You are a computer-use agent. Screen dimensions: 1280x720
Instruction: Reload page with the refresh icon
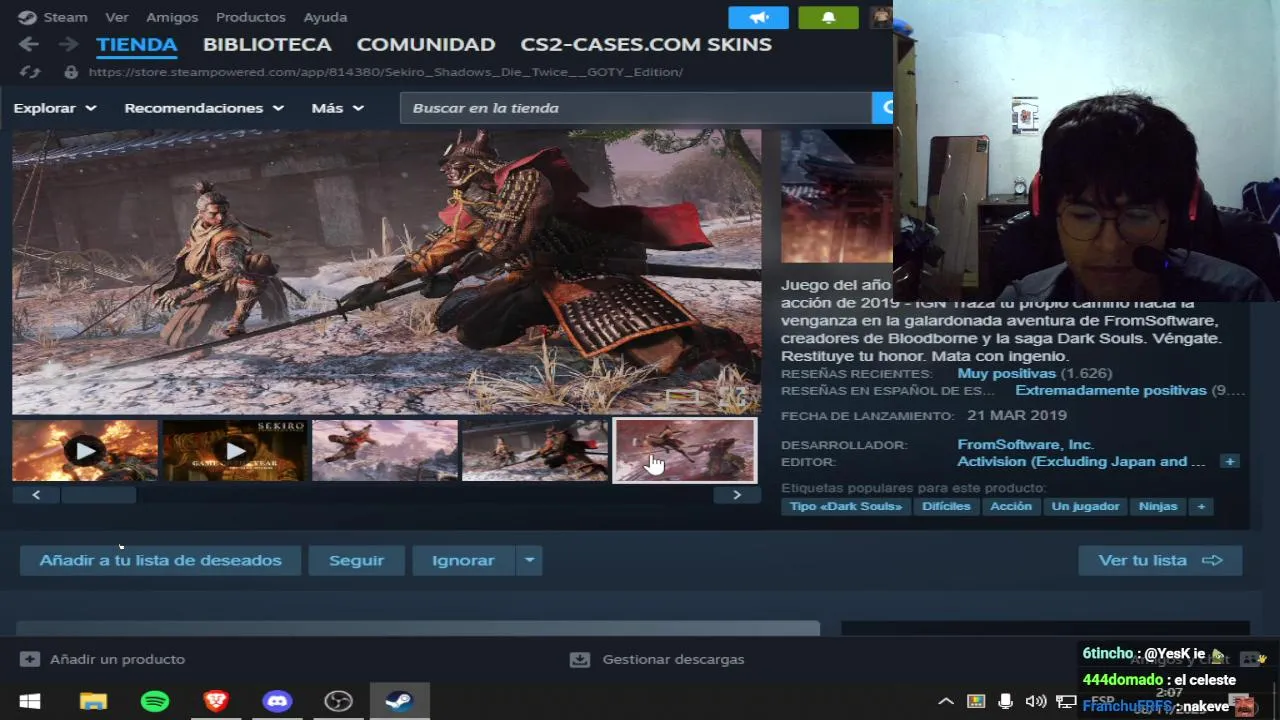[30, 72]
